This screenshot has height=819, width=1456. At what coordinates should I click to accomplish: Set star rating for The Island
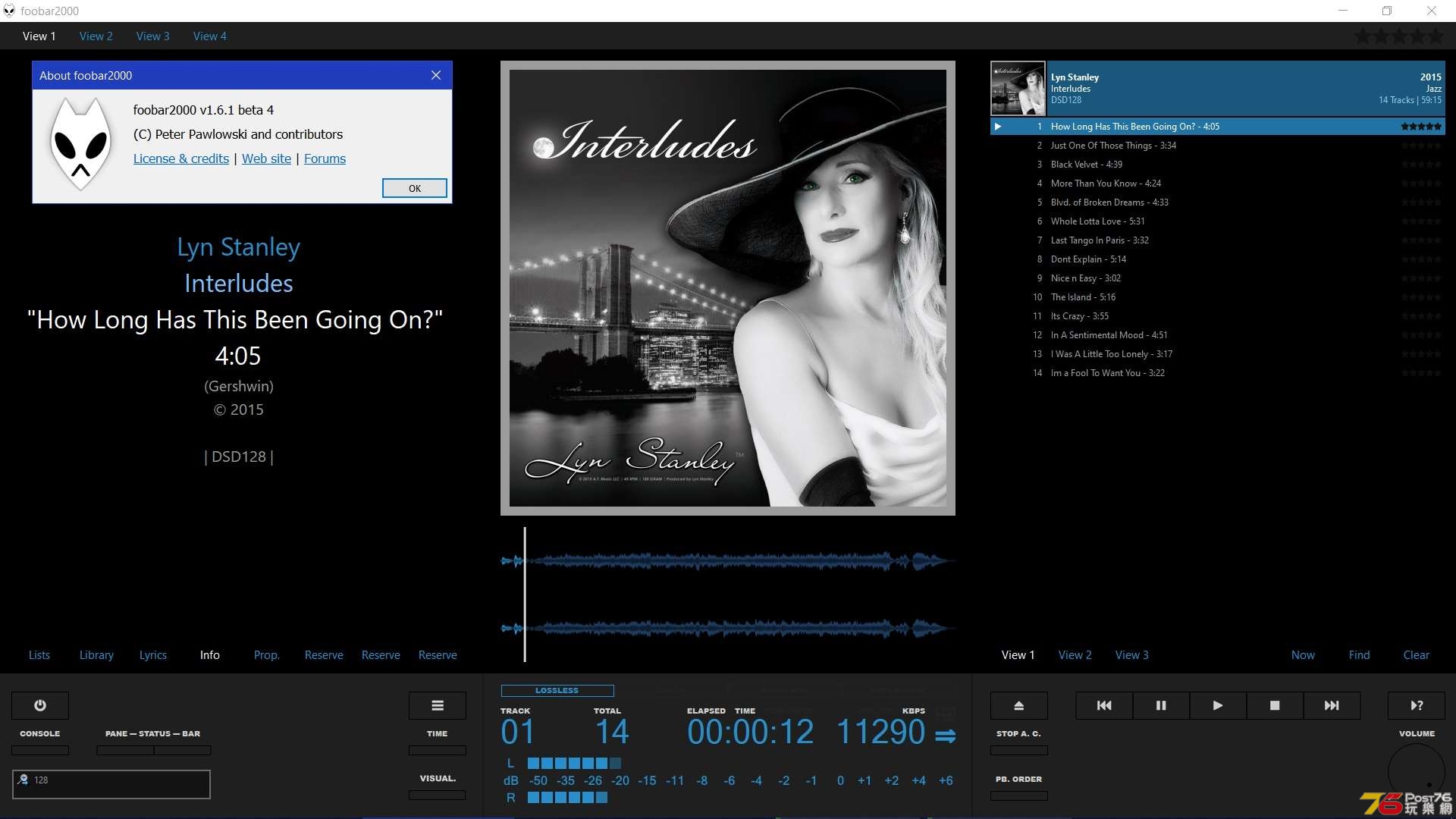click(1421, 297)
